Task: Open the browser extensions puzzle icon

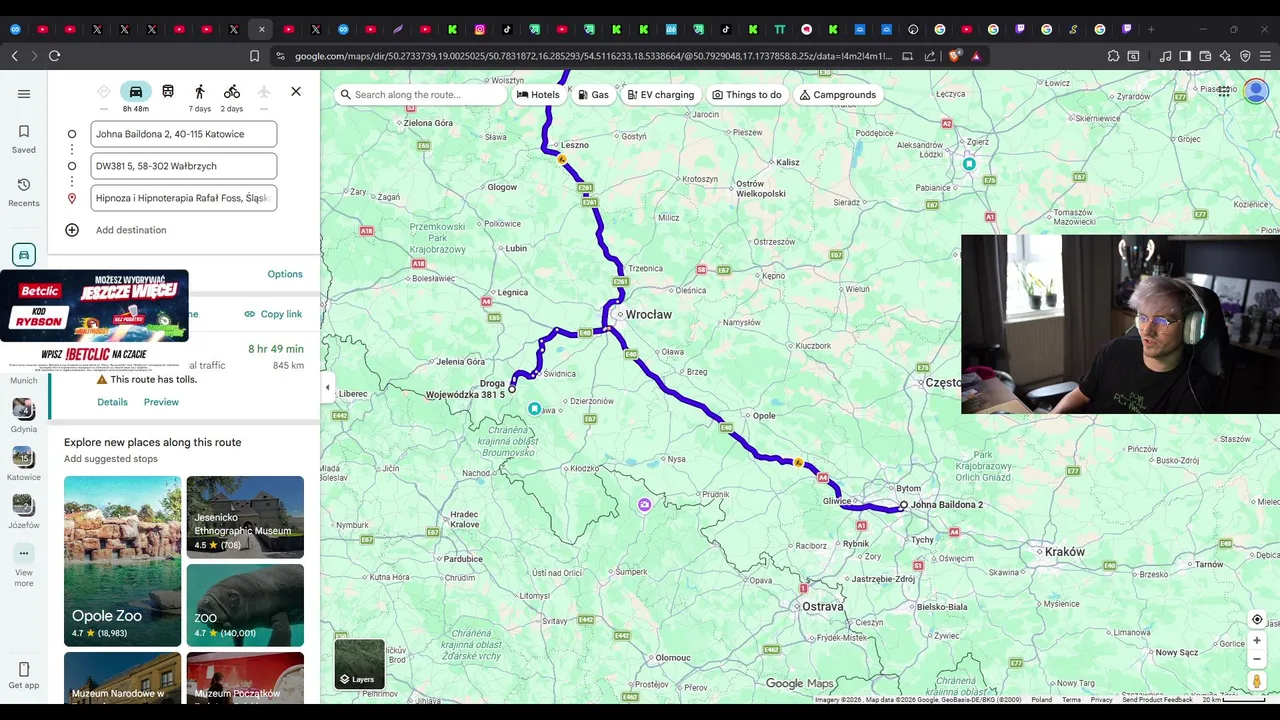Action: pyautogui.click(x=1113, y=56)
